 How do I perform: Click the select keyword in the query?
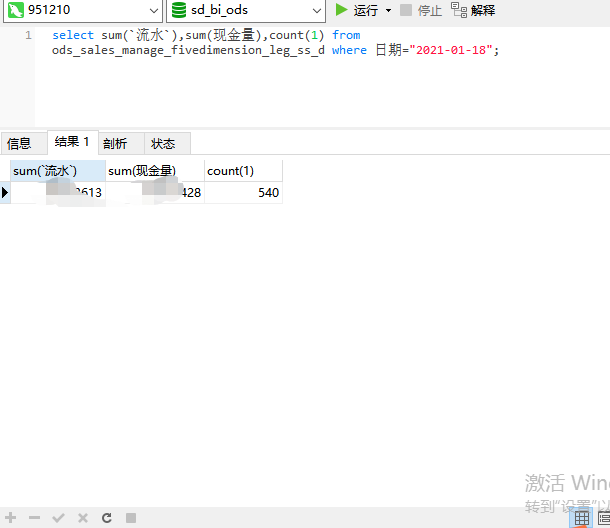coord(73,35)
